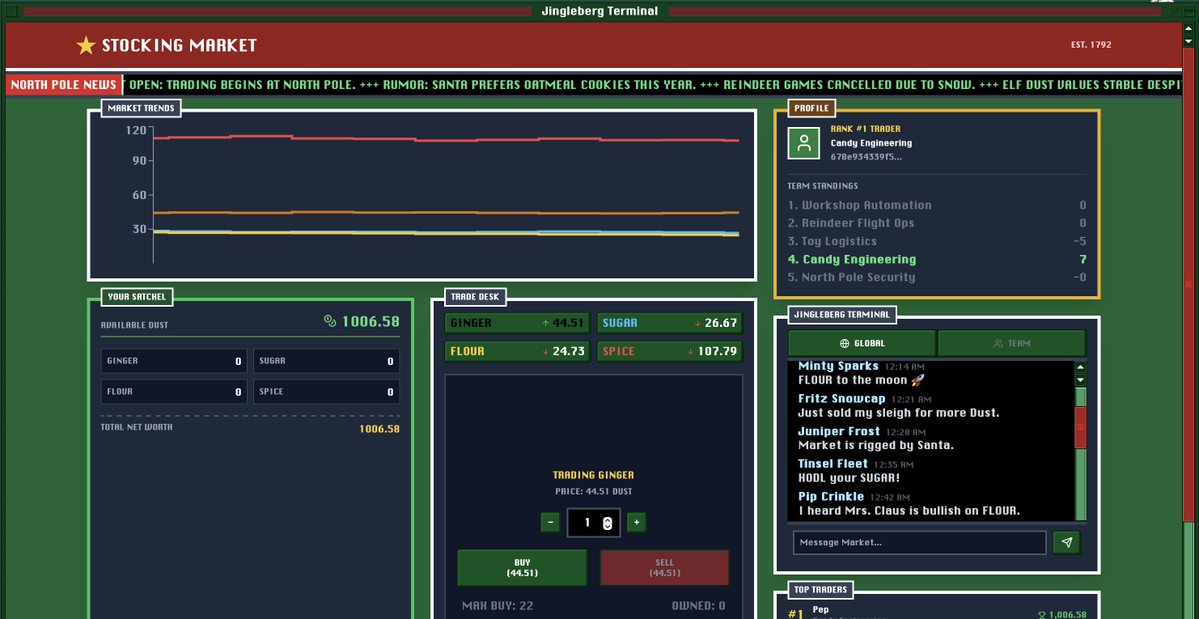Click the Spice holding cell in Your Satchel

tap(327, 392)
